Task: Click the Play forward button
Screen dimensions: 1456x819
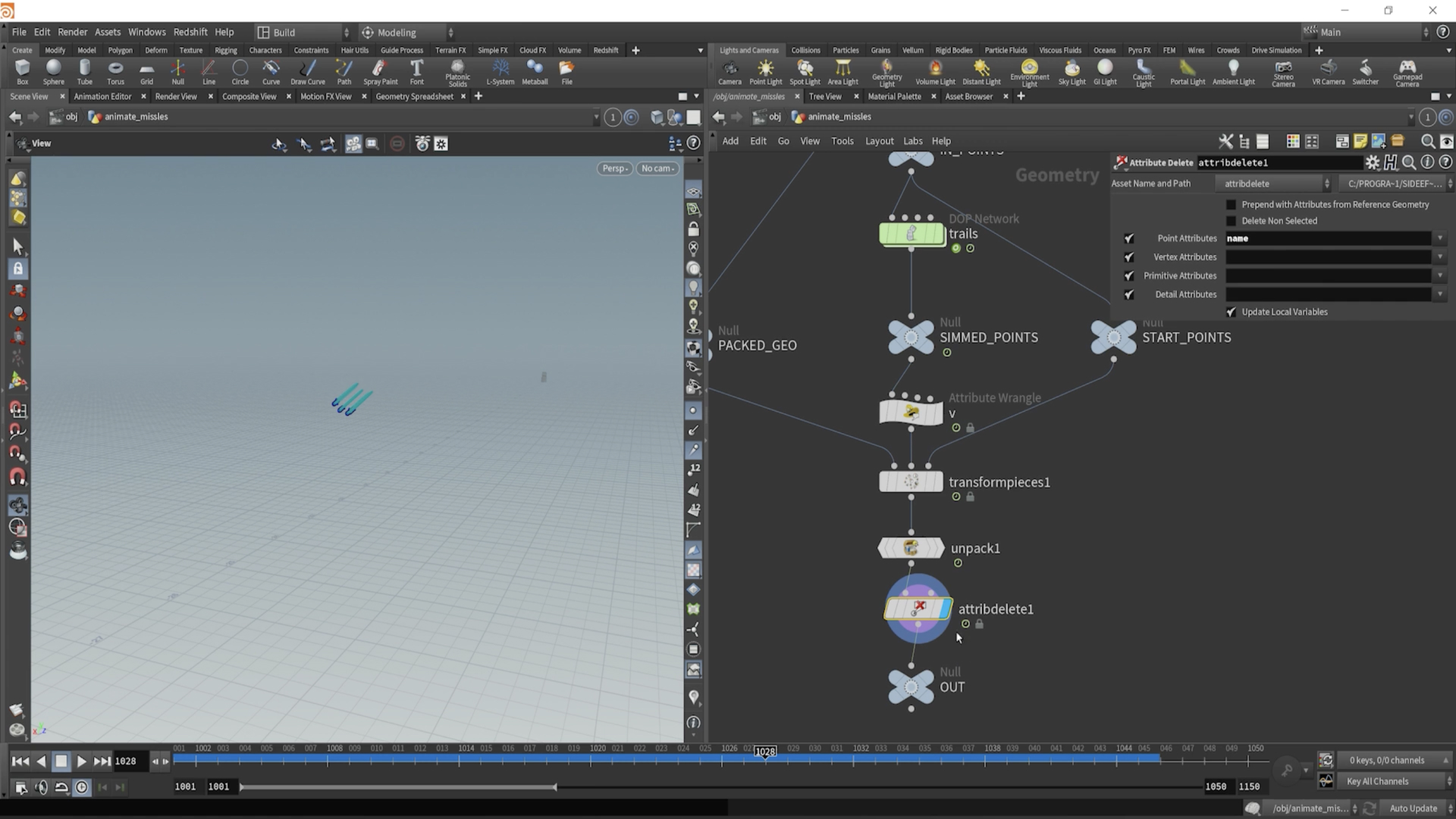Action: 81,761
